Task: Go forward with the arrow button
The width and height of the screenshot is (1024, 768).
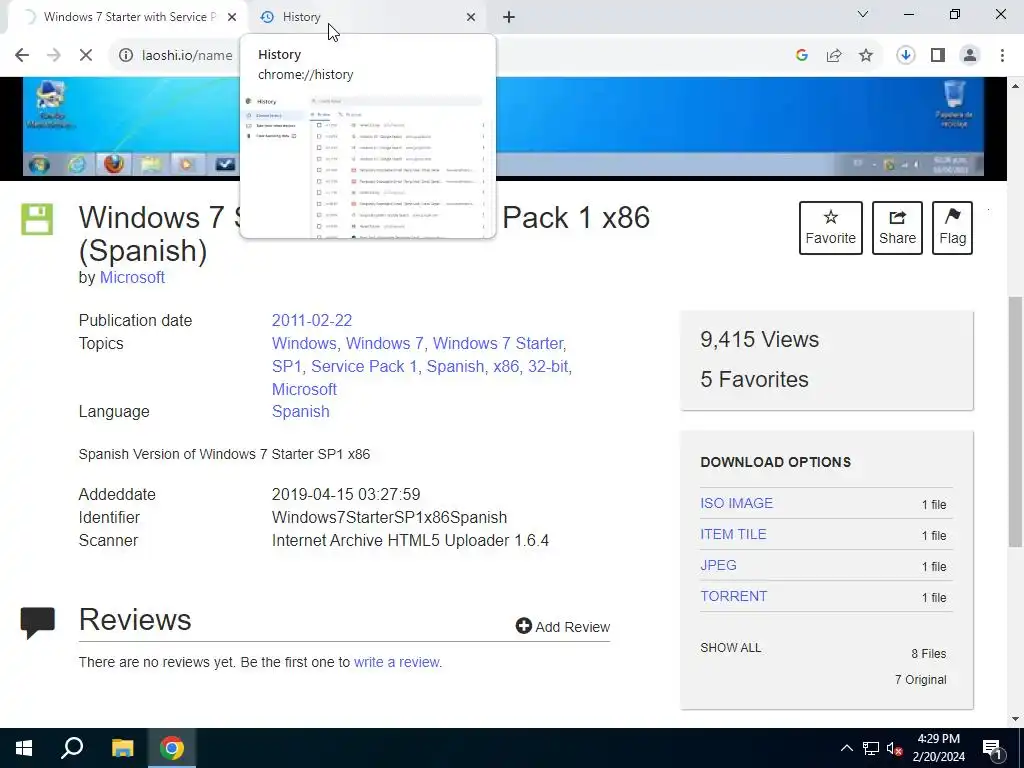Action: coord(54,56)
